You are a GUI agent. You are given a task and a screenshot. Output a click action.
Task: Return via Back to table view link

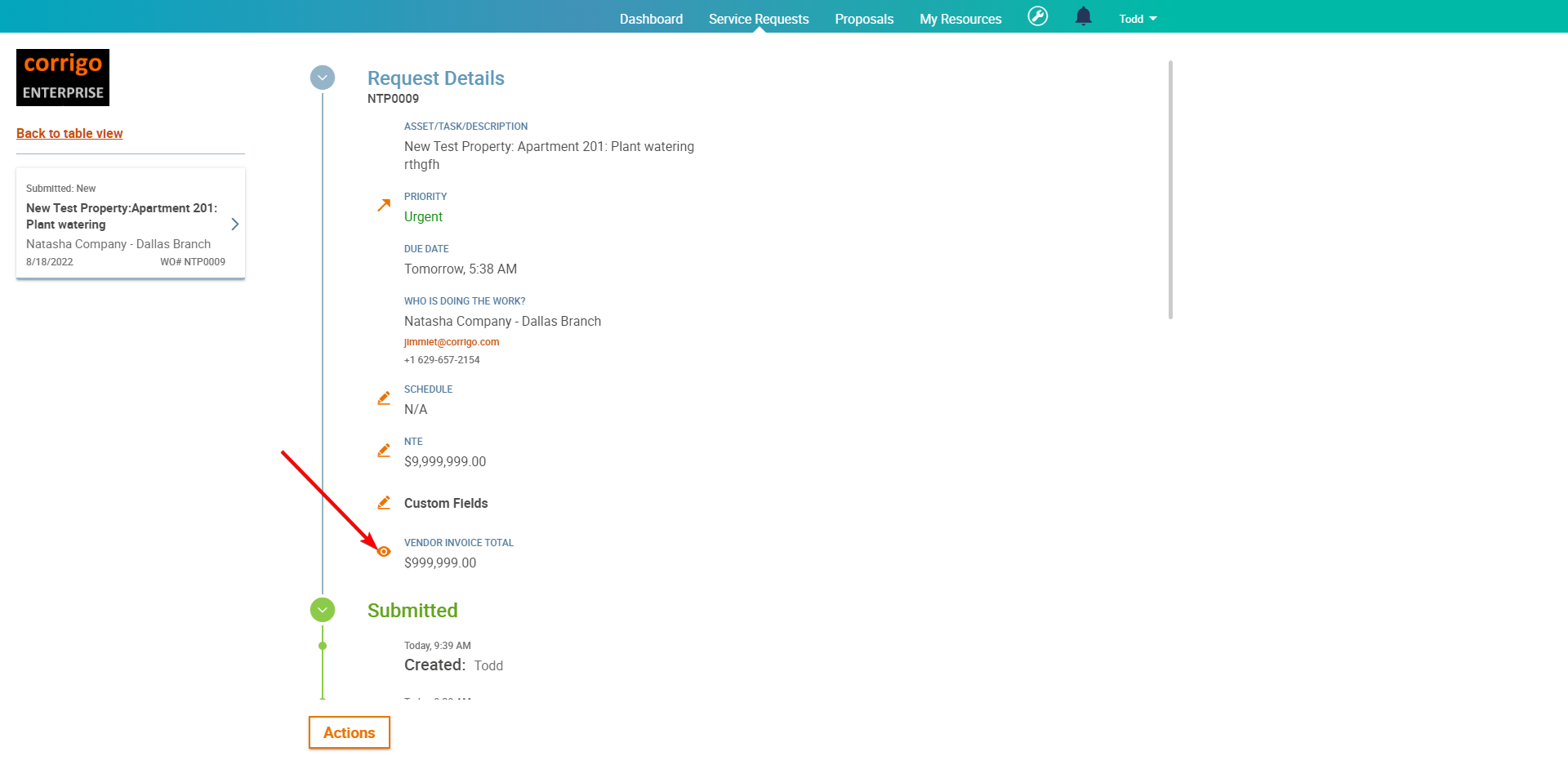[69, 133]
